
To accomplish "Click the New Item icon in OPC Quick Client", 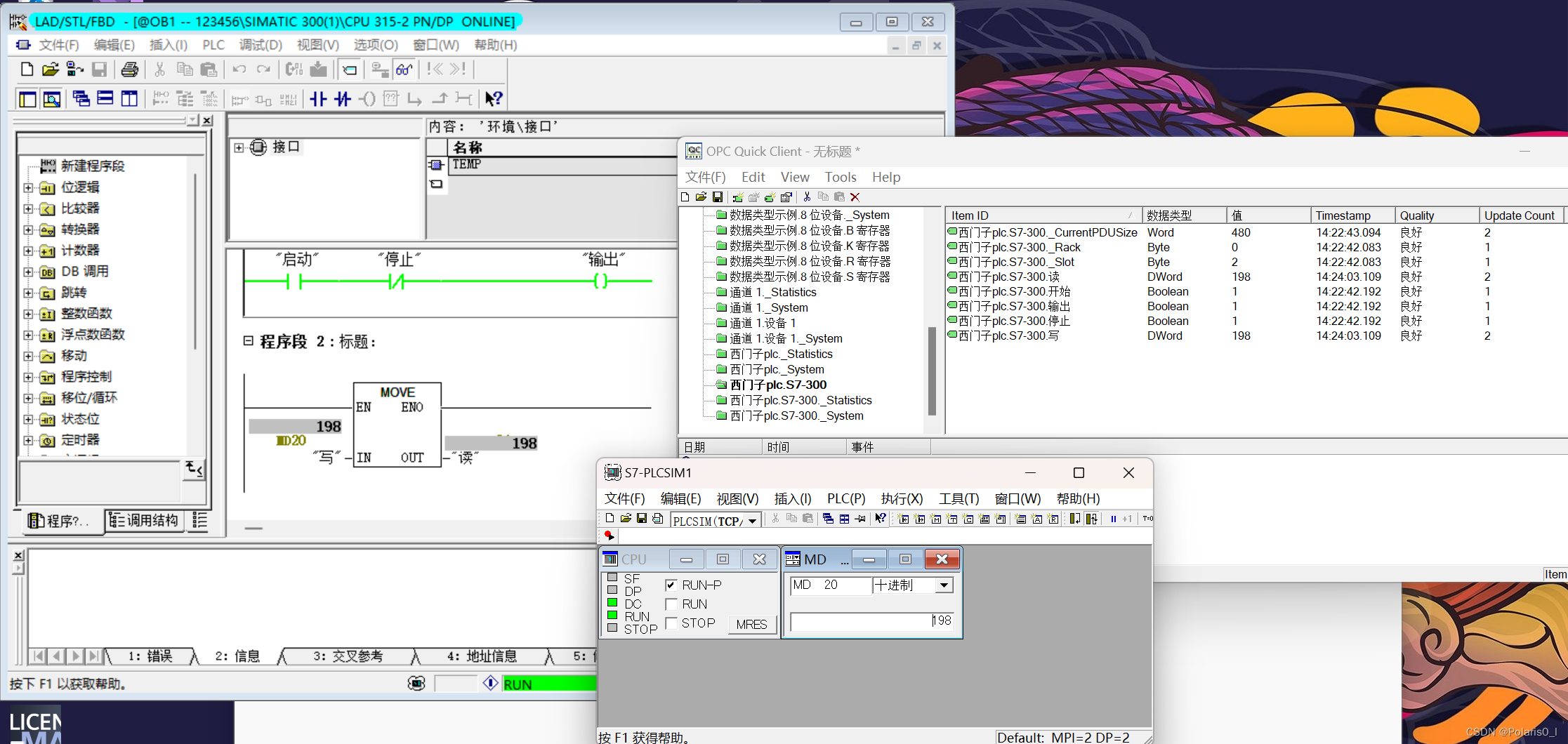I will [770, 197].
